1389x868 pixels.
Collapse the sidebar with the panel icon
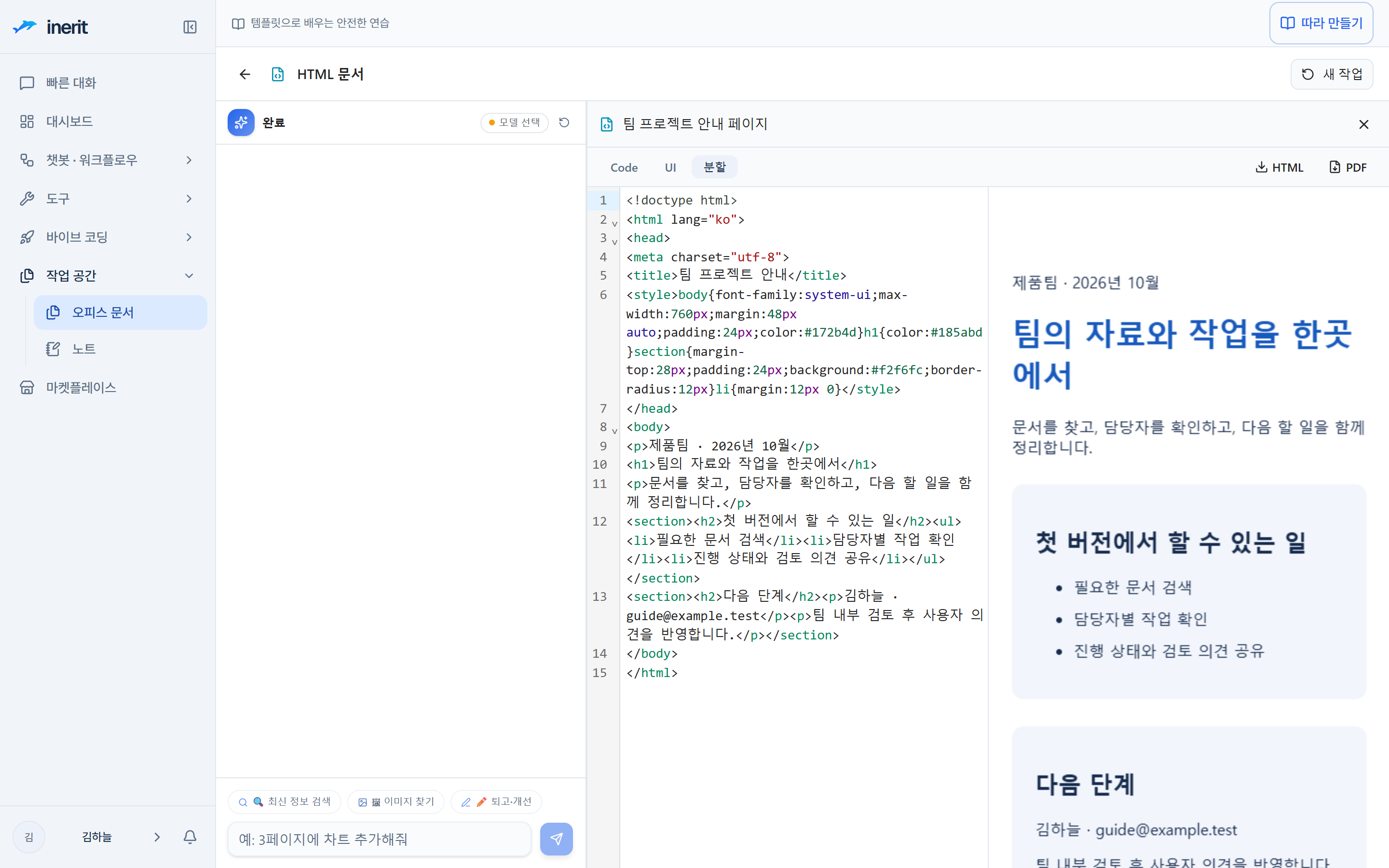click(190, 27)
